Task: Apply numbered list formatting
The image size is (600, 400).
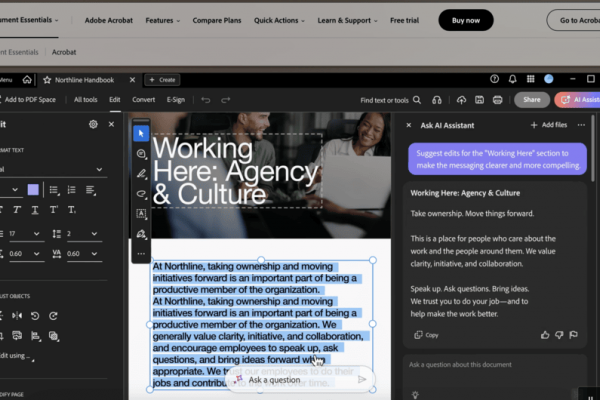Action: click(72, 190)
